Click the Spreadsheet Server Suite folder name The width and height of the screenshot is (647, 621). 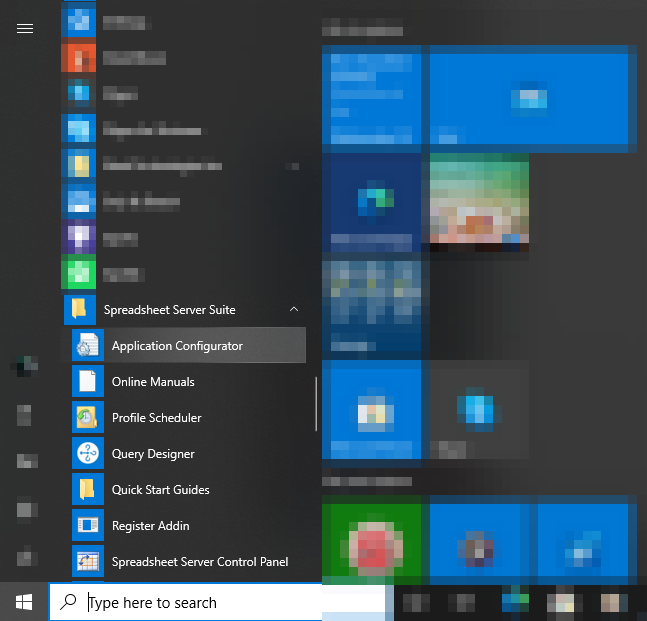169,310
